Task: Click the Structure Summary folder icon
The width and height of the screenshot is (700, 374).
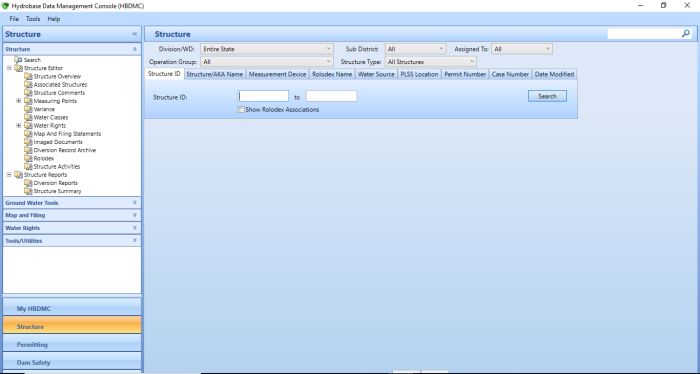Action: 28,191
